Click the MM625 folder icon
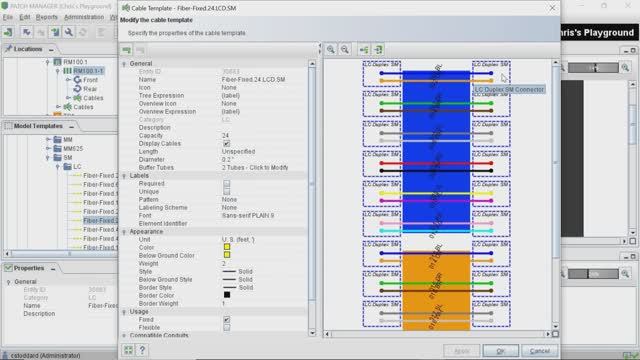 pos(58,149)
